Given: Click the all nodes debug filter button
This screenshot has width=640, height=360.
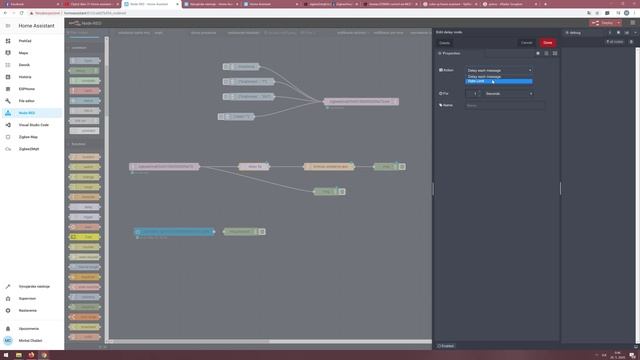Looking at the screenshot, I should (x=615, y=42).
